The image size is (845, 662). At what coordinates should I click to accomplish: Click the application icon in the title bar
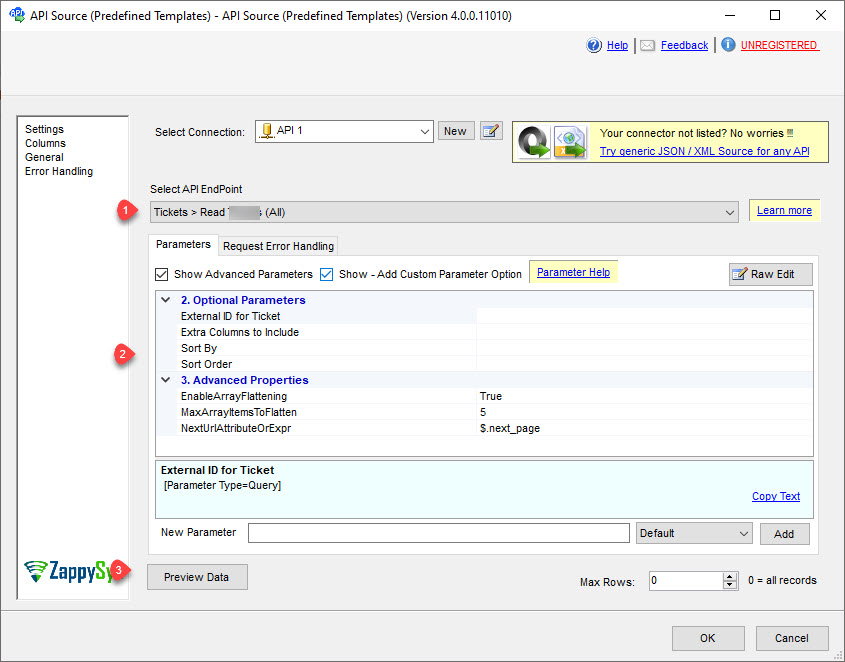[x=15, y=15]
